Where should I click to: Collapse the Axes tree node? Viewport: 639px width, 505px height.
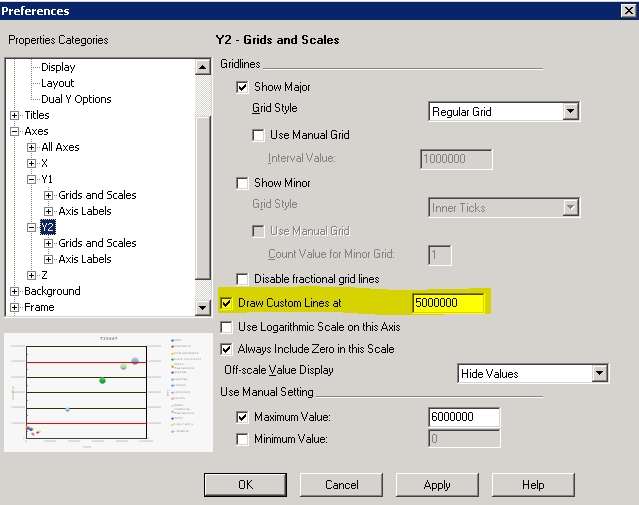[x=15, y=131]
